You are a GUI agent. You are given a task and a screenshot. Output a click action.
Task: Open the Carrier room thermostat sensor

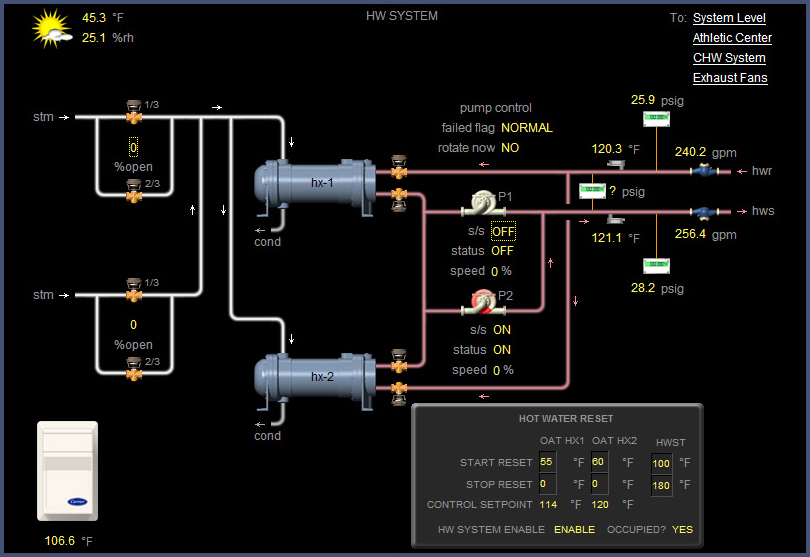(x=69, y=471)
